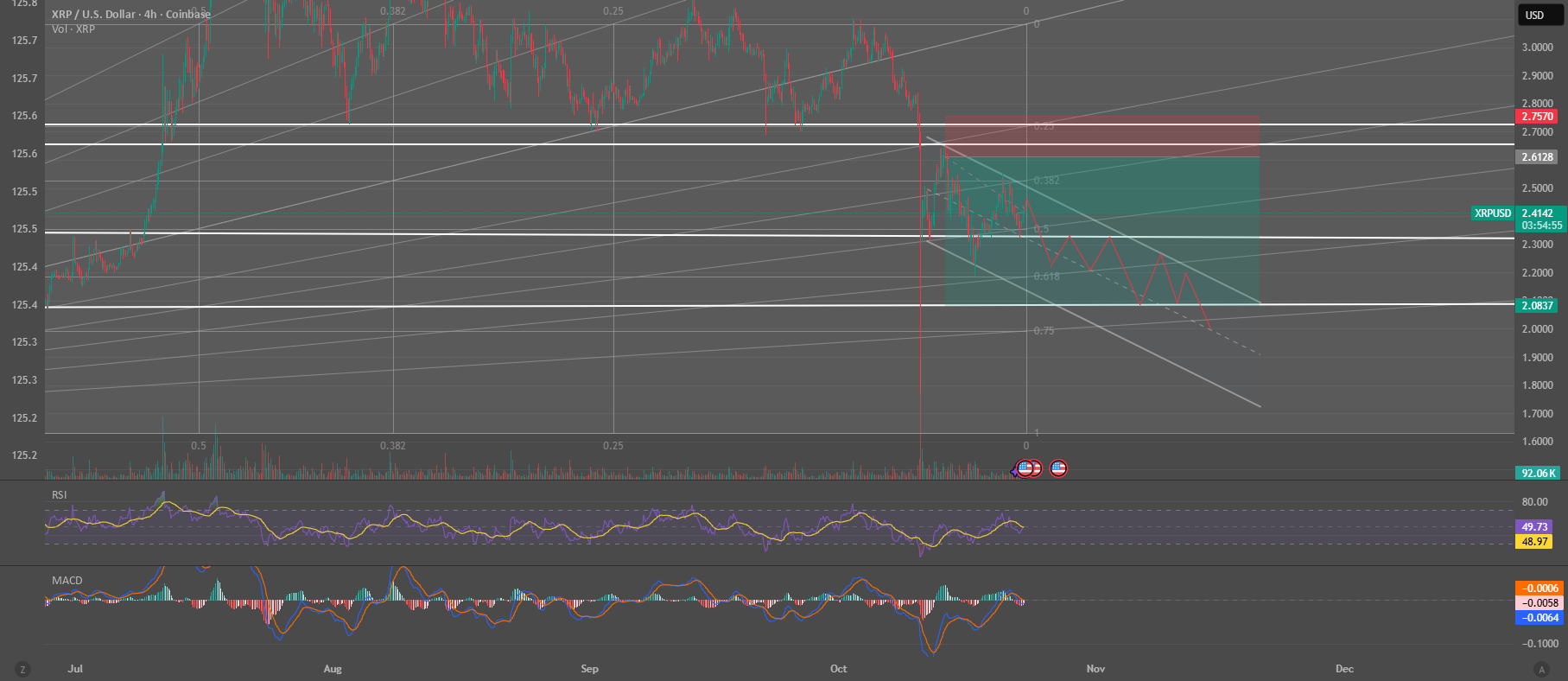Click the RSI indicator legend label
The image size is (1568, 681).
click(x=60, y=495)
